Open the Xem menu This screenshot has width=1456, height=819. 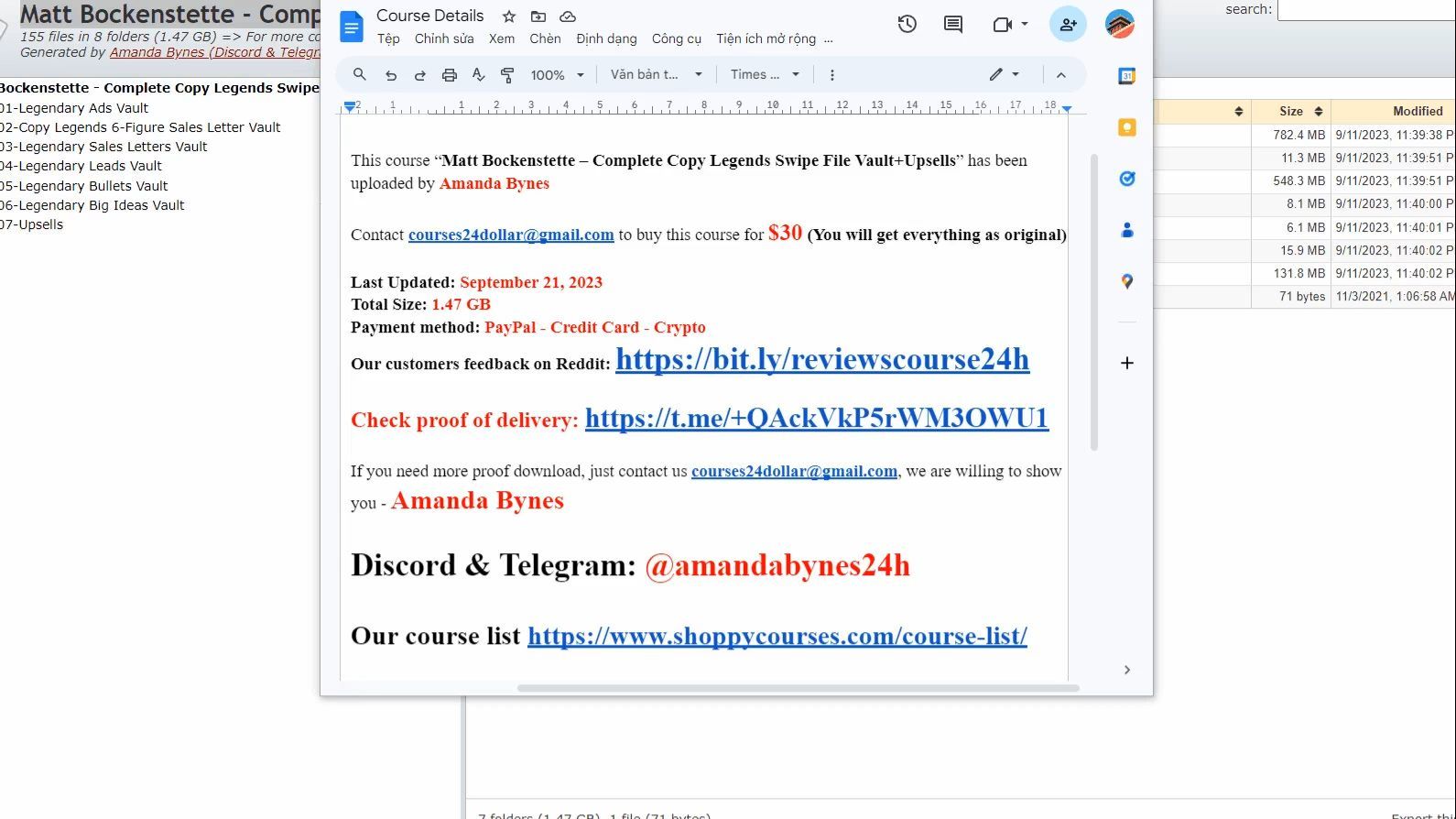(502, 38)
